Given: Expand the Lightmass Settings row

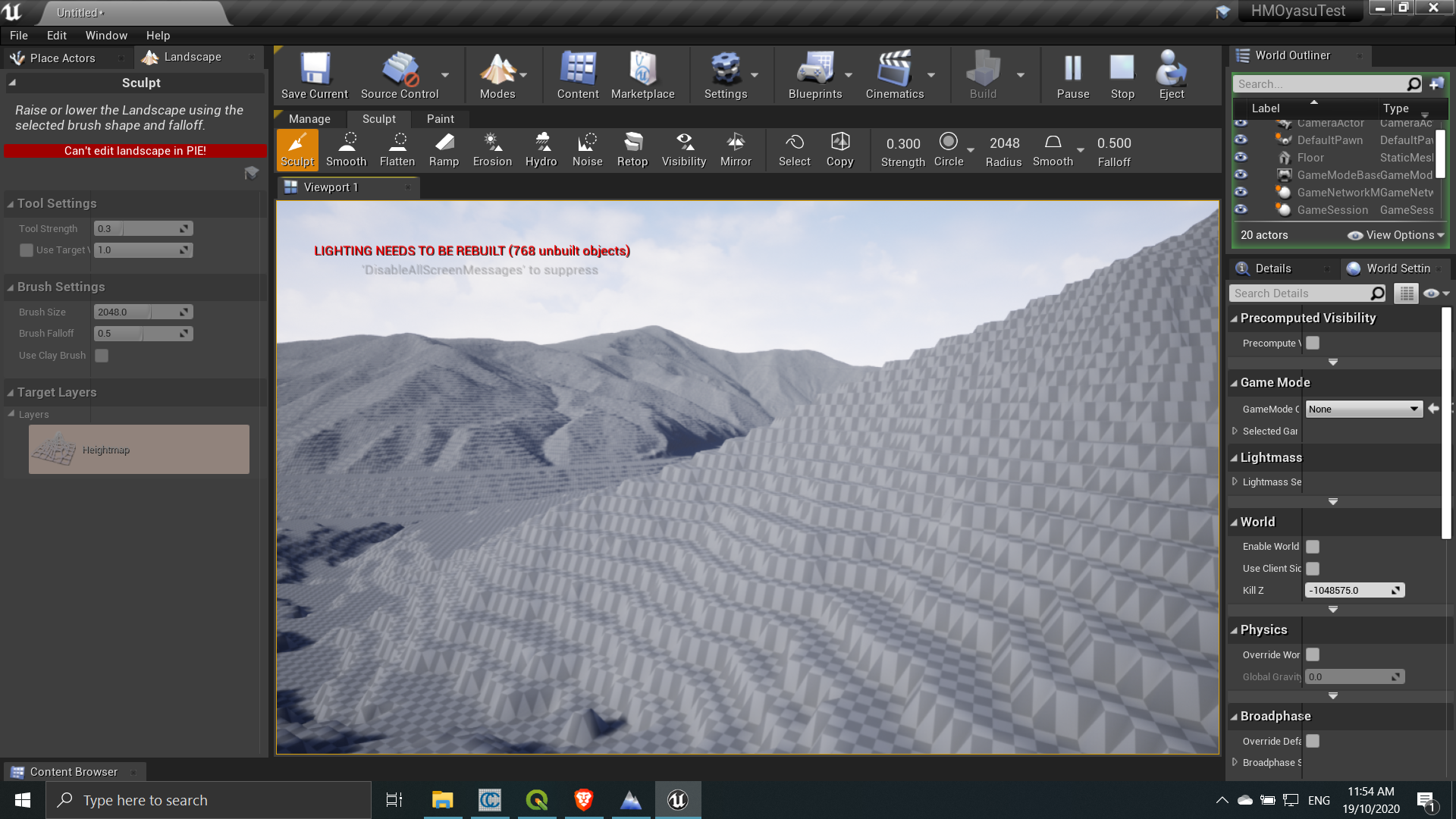Looking at the screenshot, I should 1235,482.
